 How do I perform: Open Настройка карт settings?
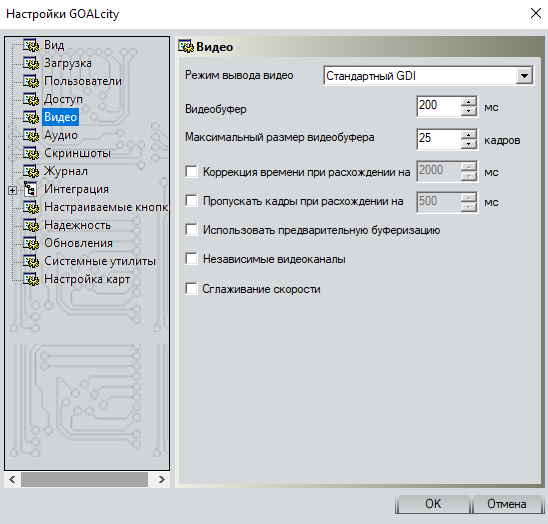pos(87,279)
